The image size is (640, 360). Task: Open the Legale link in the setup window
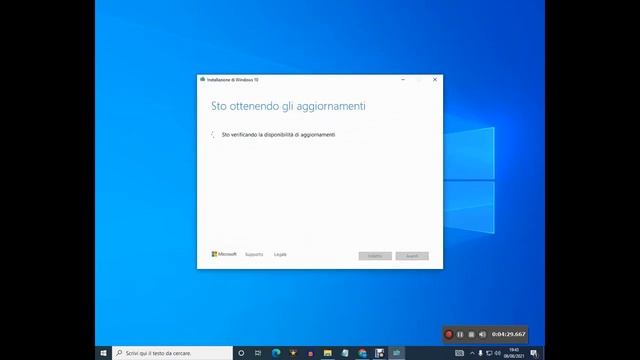tap(280, 254)
